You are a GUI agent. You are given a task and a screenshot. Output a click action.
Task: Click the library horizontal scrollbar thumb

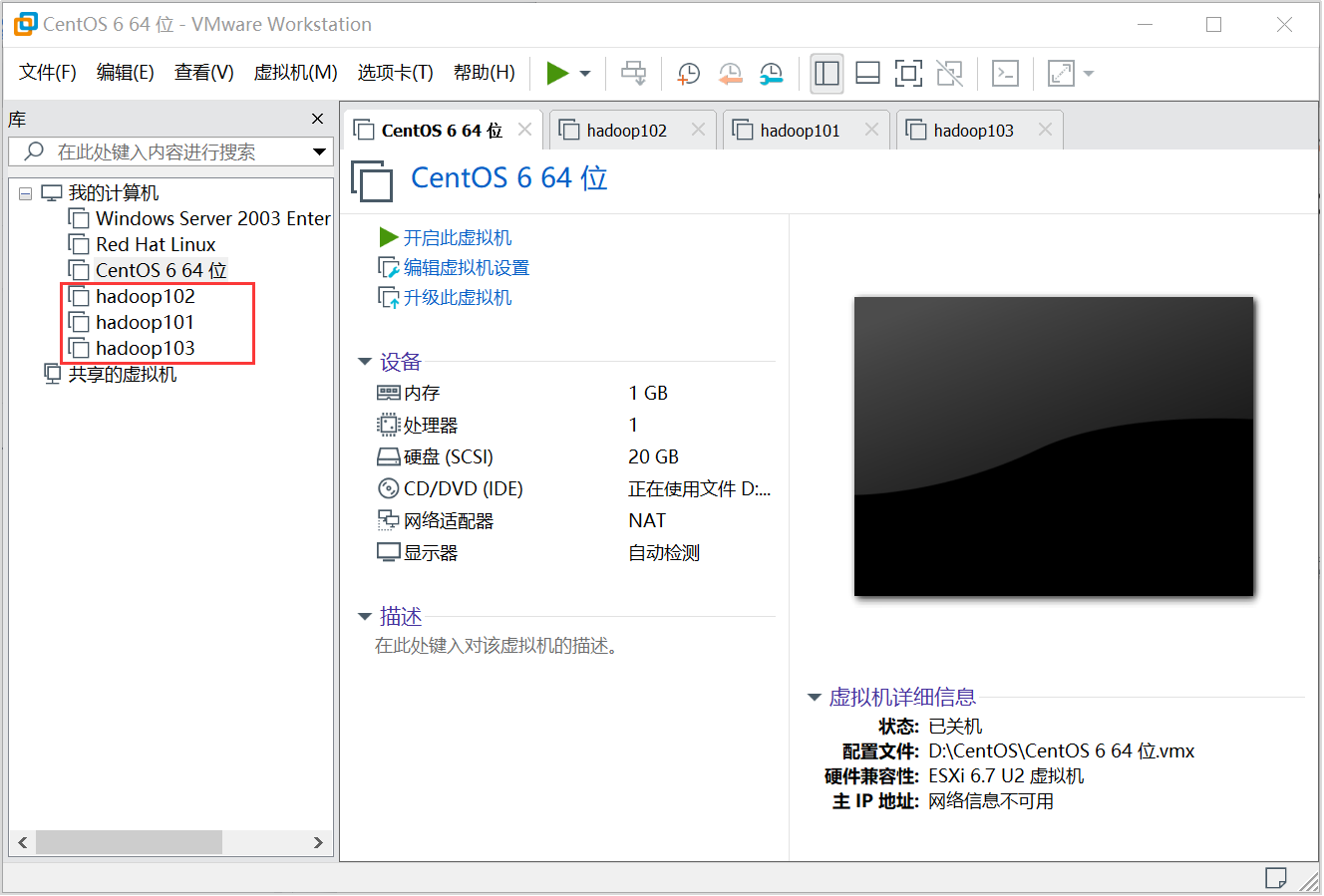point(129,842)
